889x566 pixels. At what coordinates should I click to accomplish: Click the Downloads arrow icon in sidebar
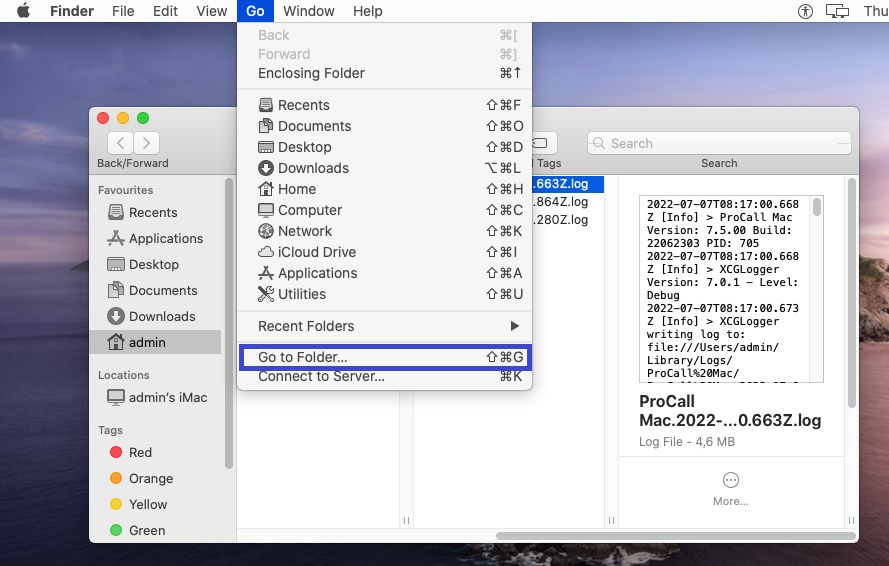pyautogui.click(x=115, y=316)
